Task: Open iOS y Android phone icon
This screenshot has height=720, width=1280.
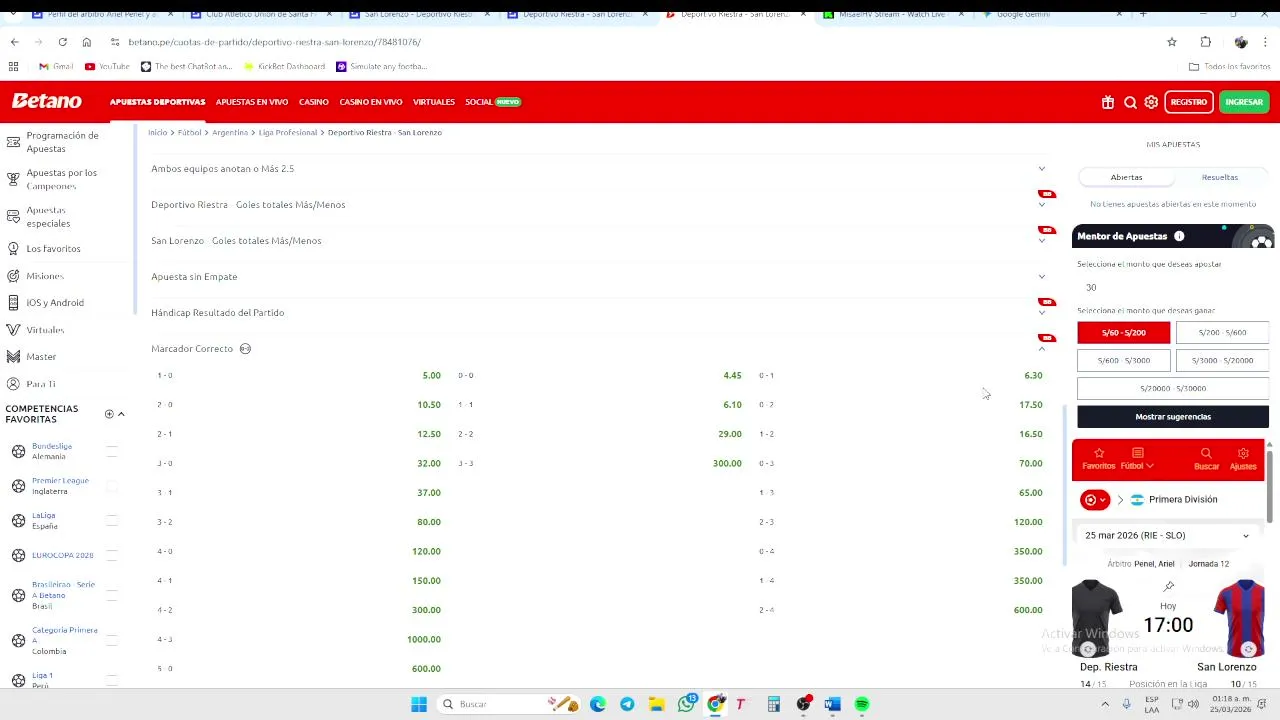Action: 13,302
